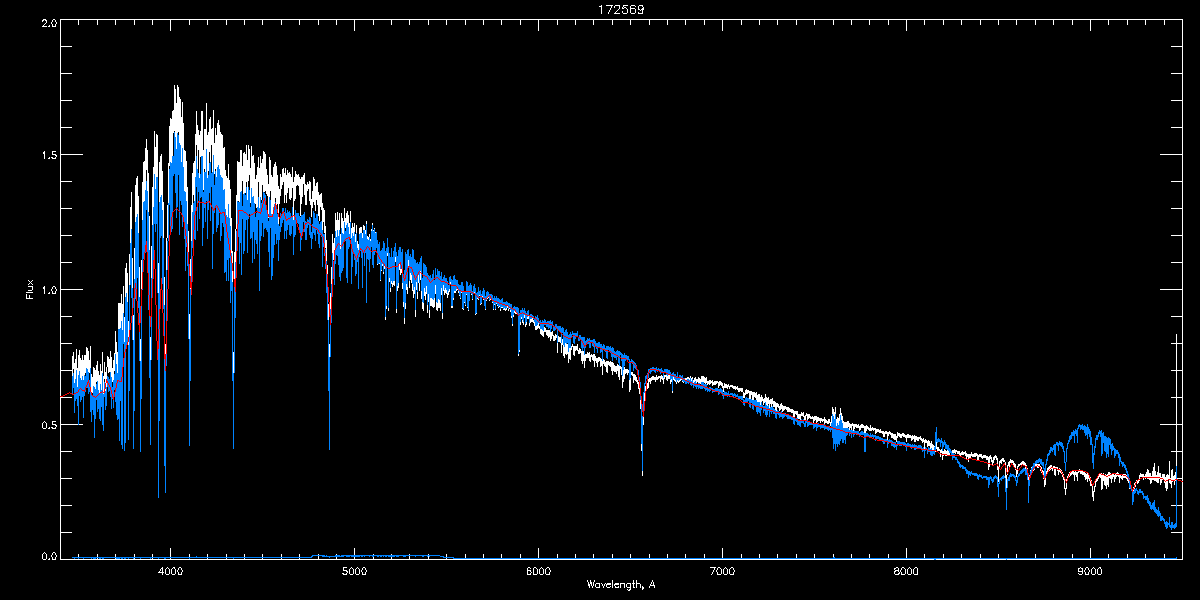
Task: Click the 0.5 flux tick label
Action: pos(47,424)
